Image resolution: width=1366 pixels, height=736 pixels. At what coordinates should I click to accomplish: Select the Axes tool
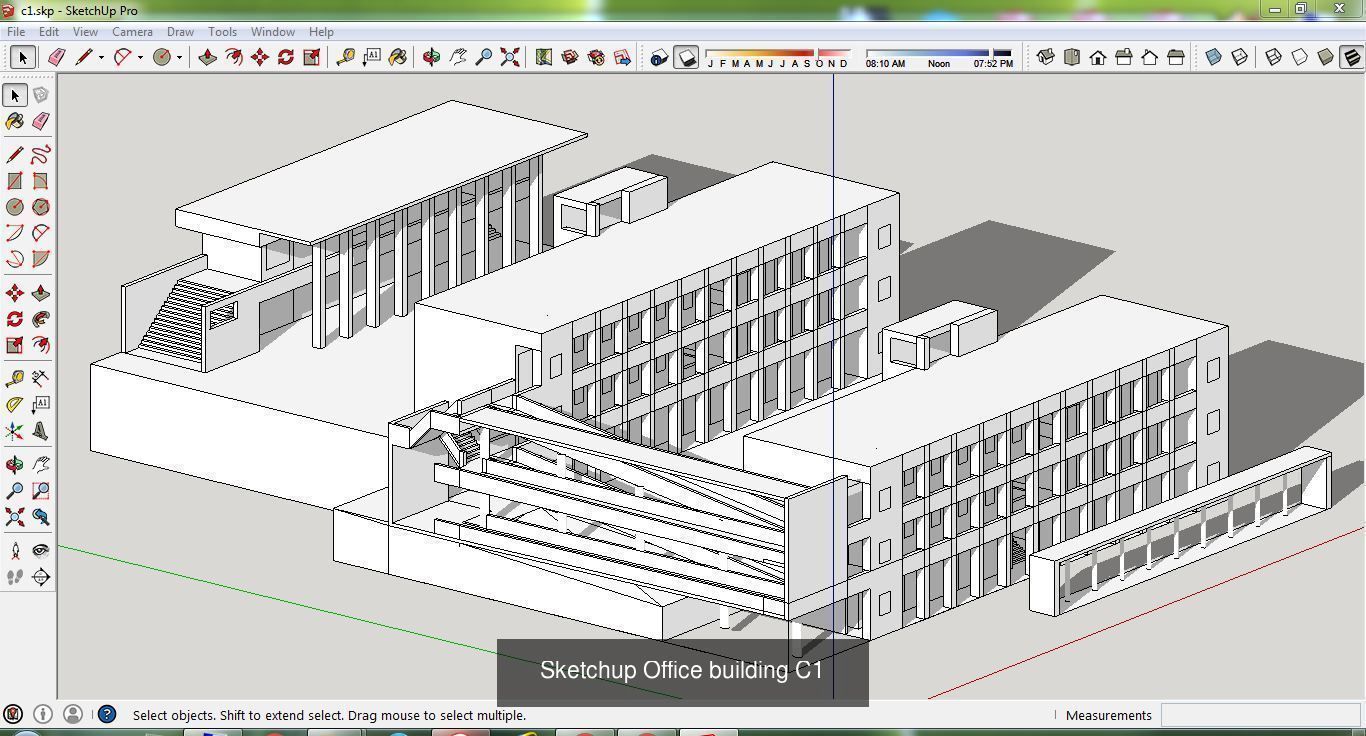(15, 431)
